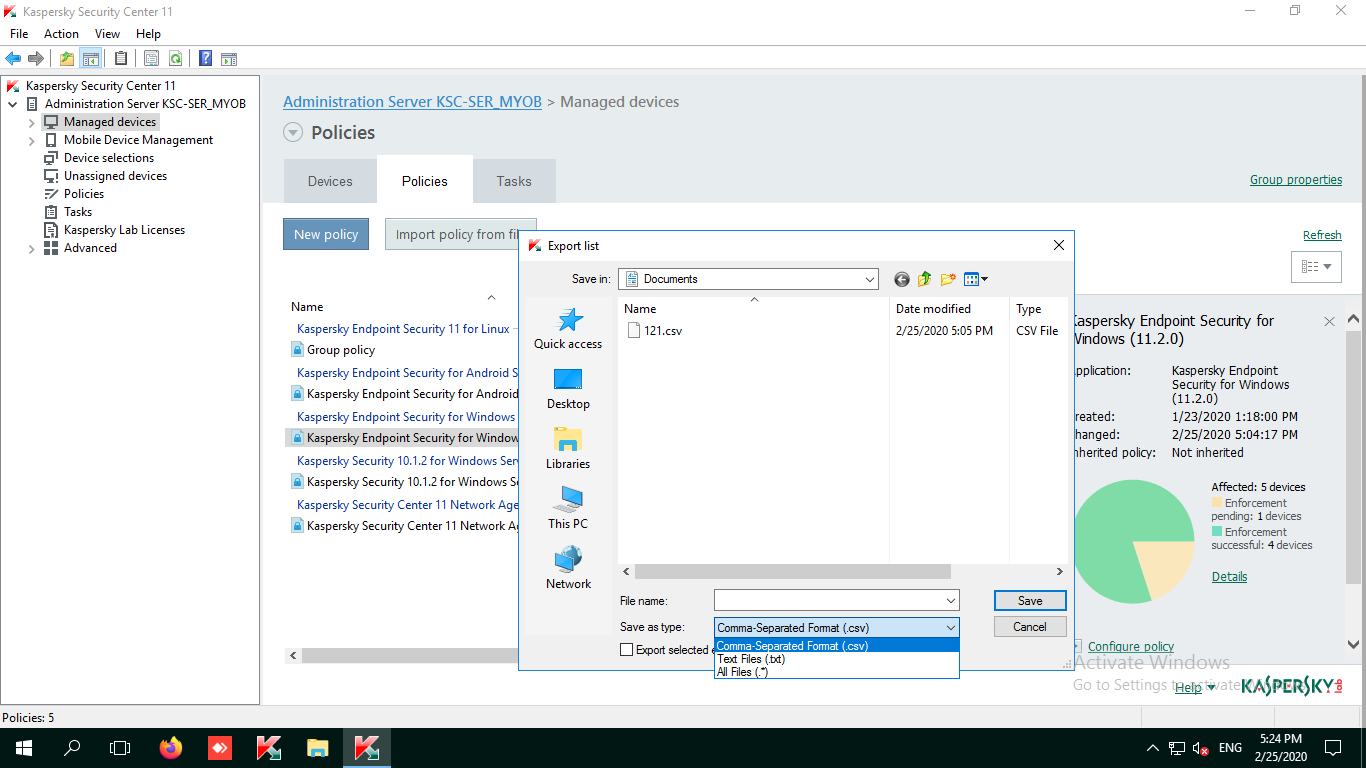This screenshot has height=768, width=1366.
Task: Create a new folder in the dialog
Action: point(947,280)
